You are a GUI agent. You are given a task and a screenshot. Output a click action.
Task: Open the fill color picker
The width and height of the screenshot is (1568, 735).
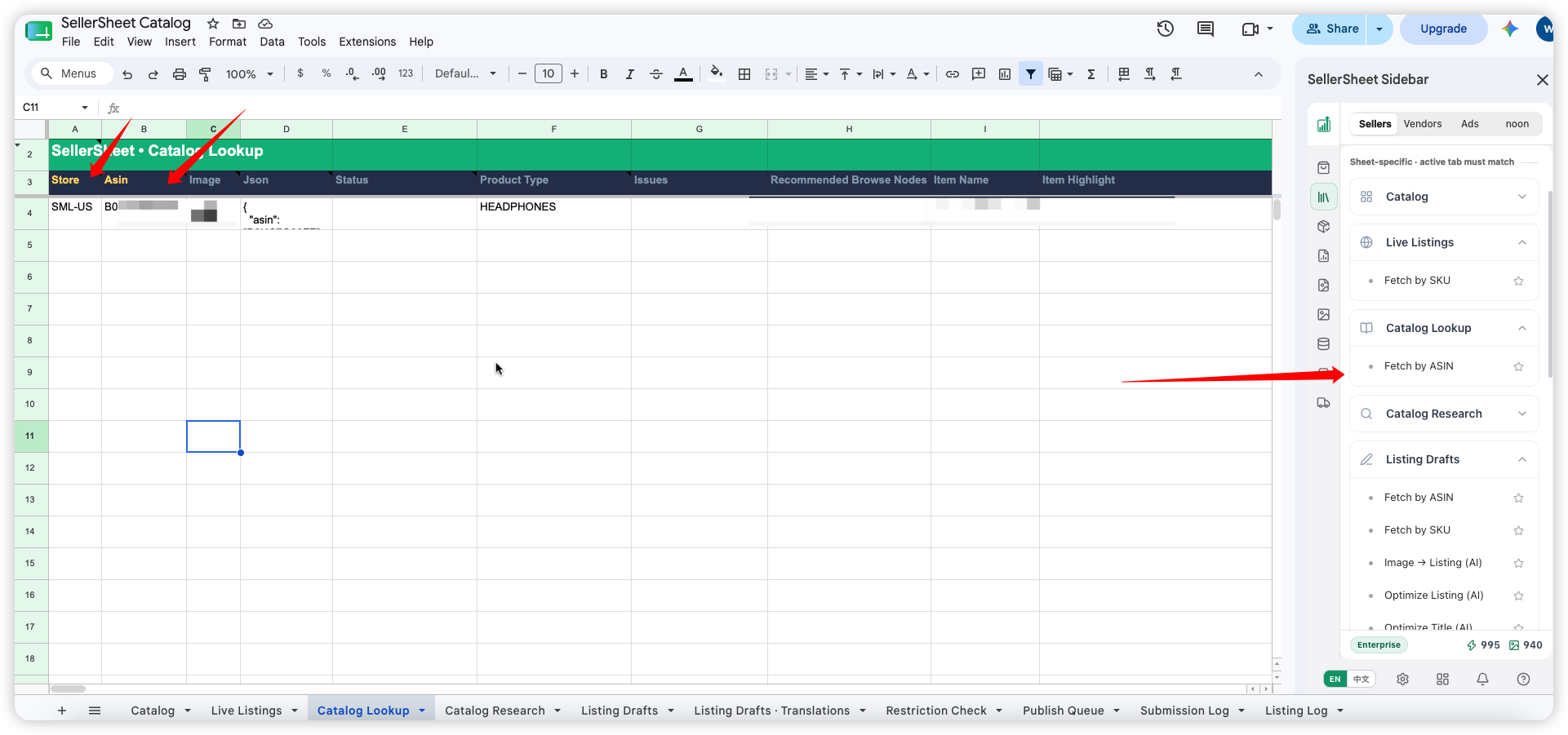point(717,73)
